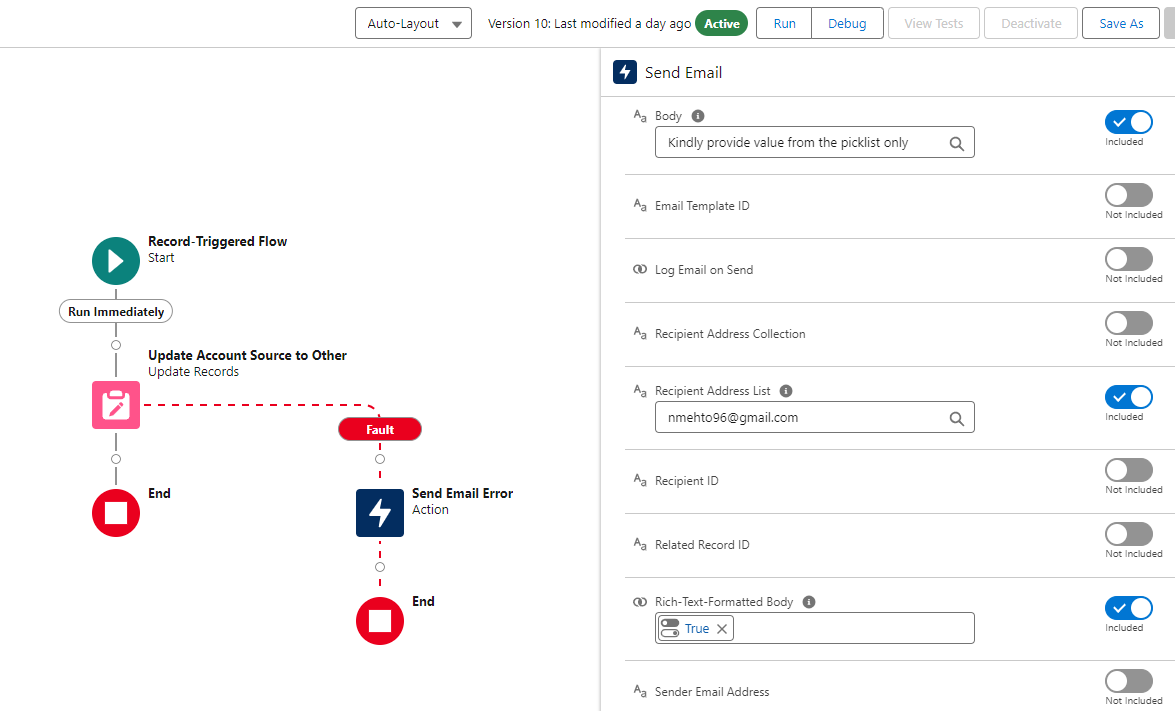Click End icon under Update Records
Image resolution: width=1175 pixels, height=711 pixels.
click(116, 513)
